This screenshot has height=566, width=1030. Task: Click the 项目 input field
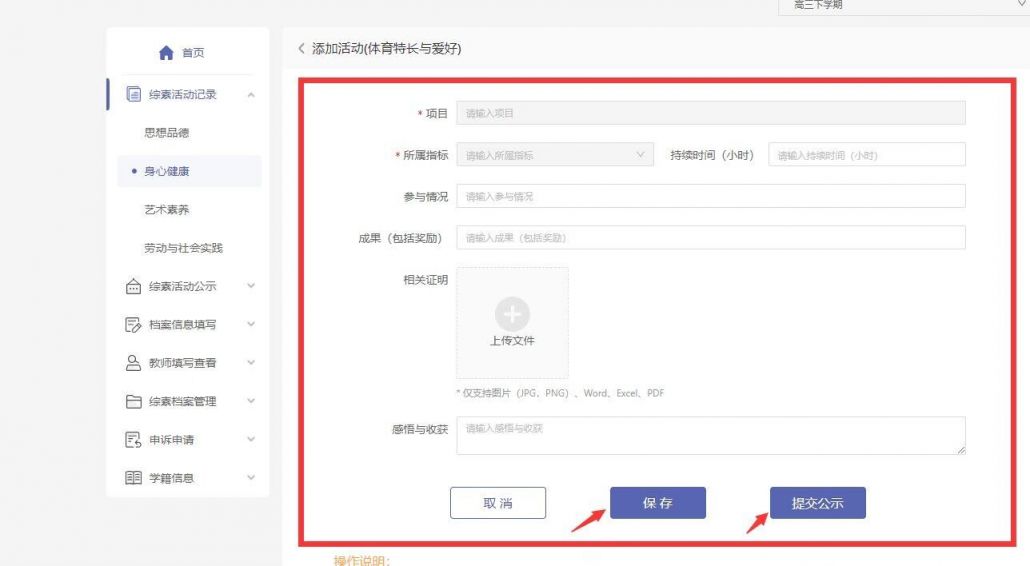click(711, 113)
